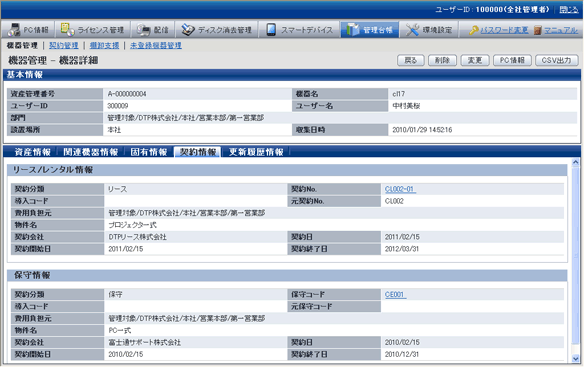Select 設置場所 value 本社
Screen dimensions: 584x367
coord(114,130)
